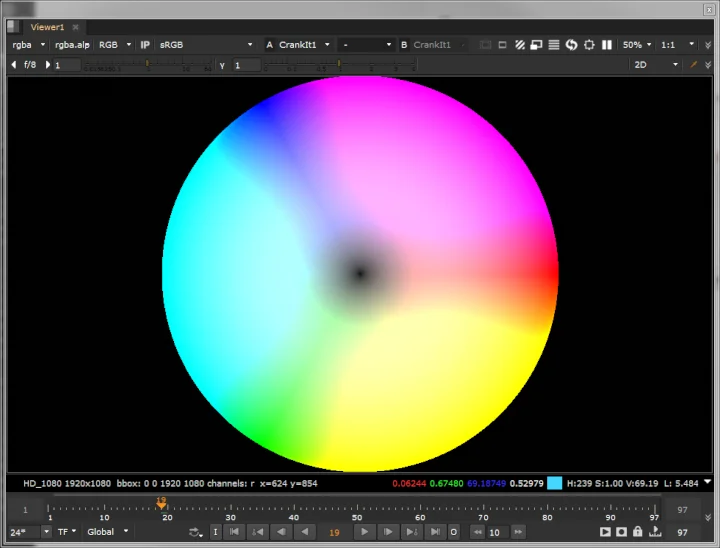
Task: Set out point with the O button
Action: pyautogui.click(x=454, y=532)
